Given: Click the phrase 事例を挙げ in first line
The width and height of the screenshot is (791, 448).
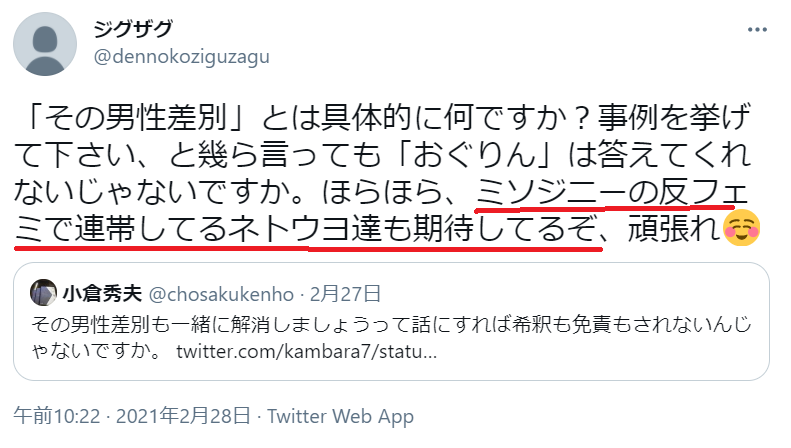Looking at the screenshot, I should [674, 117].
